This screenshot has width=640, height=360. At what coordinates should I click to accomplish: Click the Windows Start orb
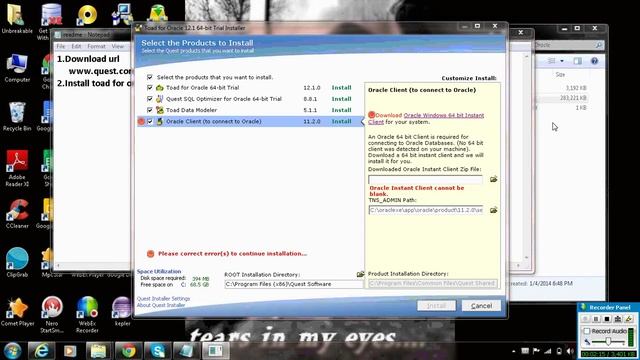click(x=12, y=351)
